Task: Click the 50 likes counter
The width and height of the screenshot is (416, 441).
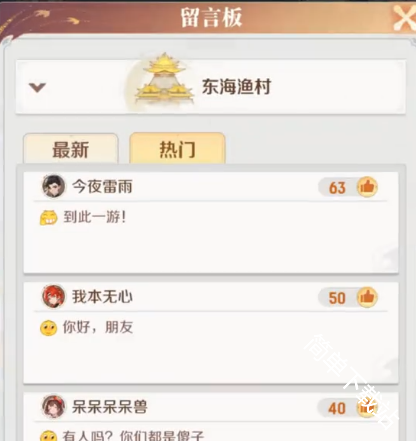Action: pyautogui.click(x=337, y=298)
